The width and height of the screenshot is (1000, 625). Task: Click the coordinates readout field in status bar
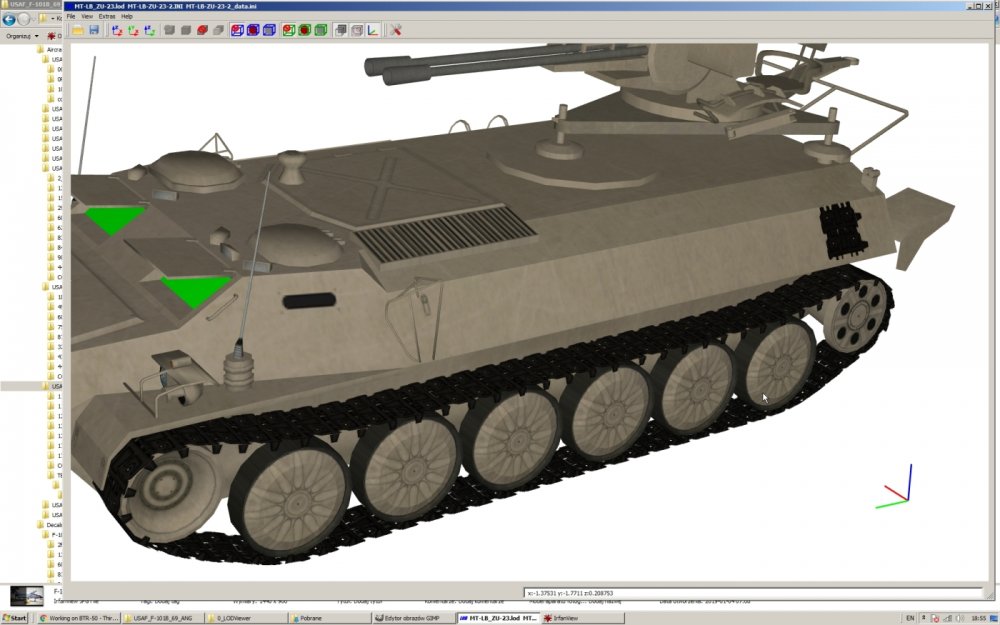(754, 593)
